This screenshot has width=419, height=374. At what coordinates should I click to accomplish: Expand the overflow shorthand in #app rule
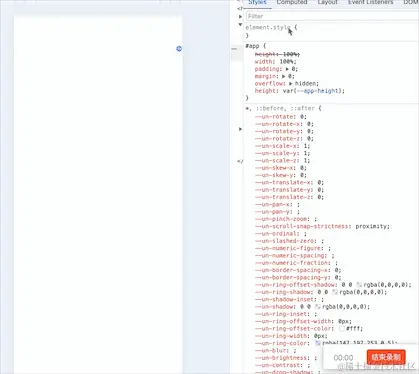click(x=290, y=84)
